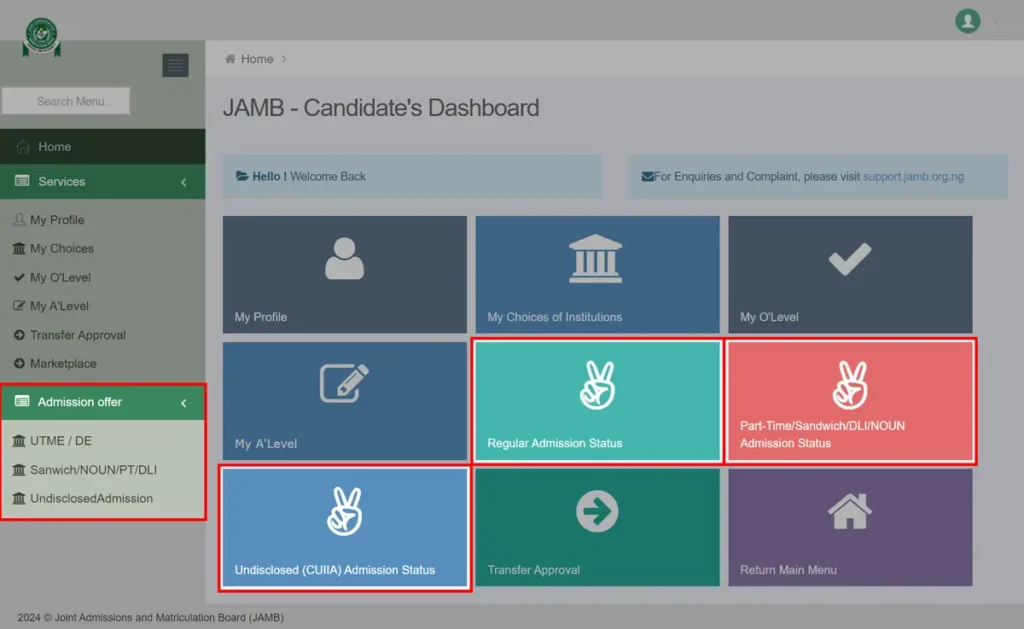Viewport: 1024px width, 629px height.
Task: Click the circled arrow icon on Transfer Approval tile
Action: [597, 511]
